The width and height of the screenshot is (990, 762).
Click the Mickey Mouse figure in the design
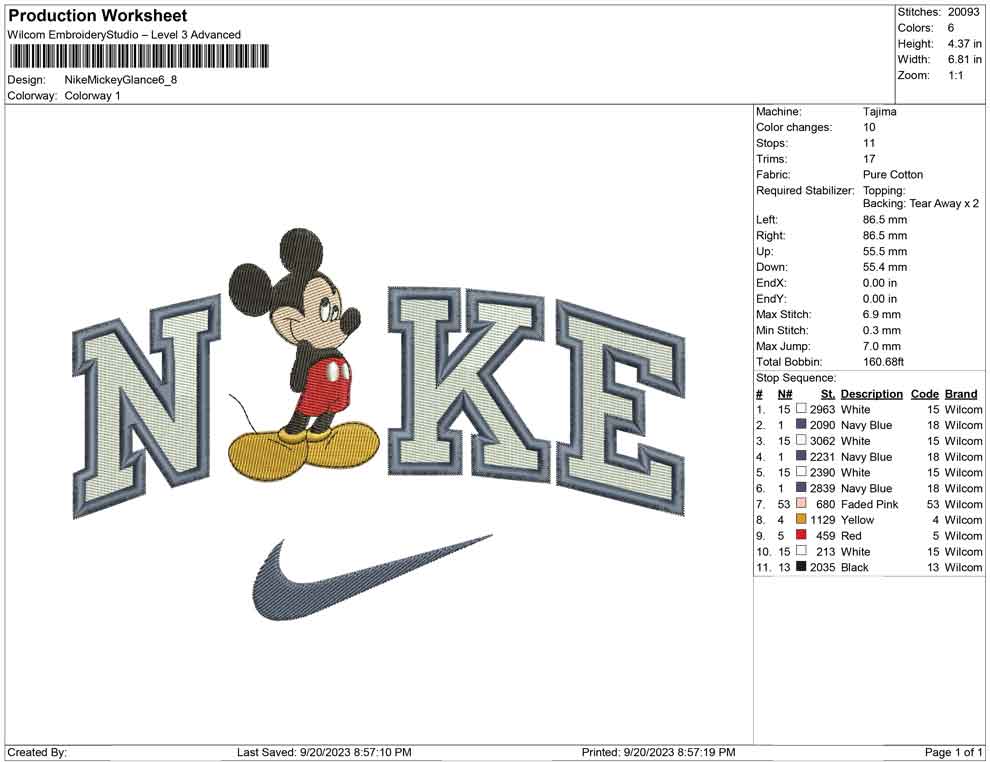coord(304,354)
